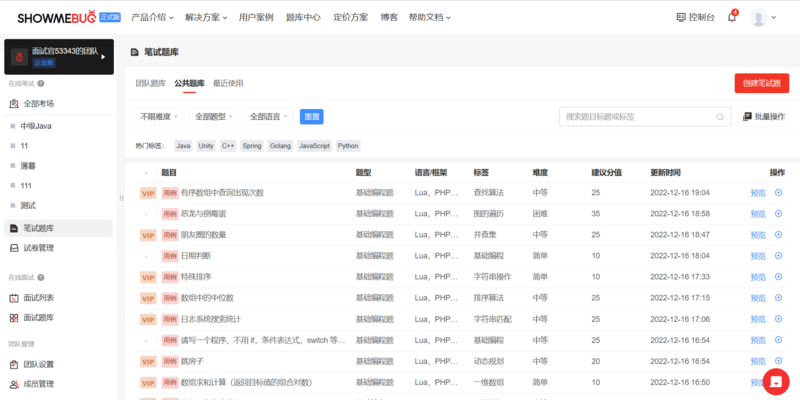Expand the 帮助文档 menu
Image resolution: width=800 pixels, height=400 pixels.
click(x=430, y=17)
